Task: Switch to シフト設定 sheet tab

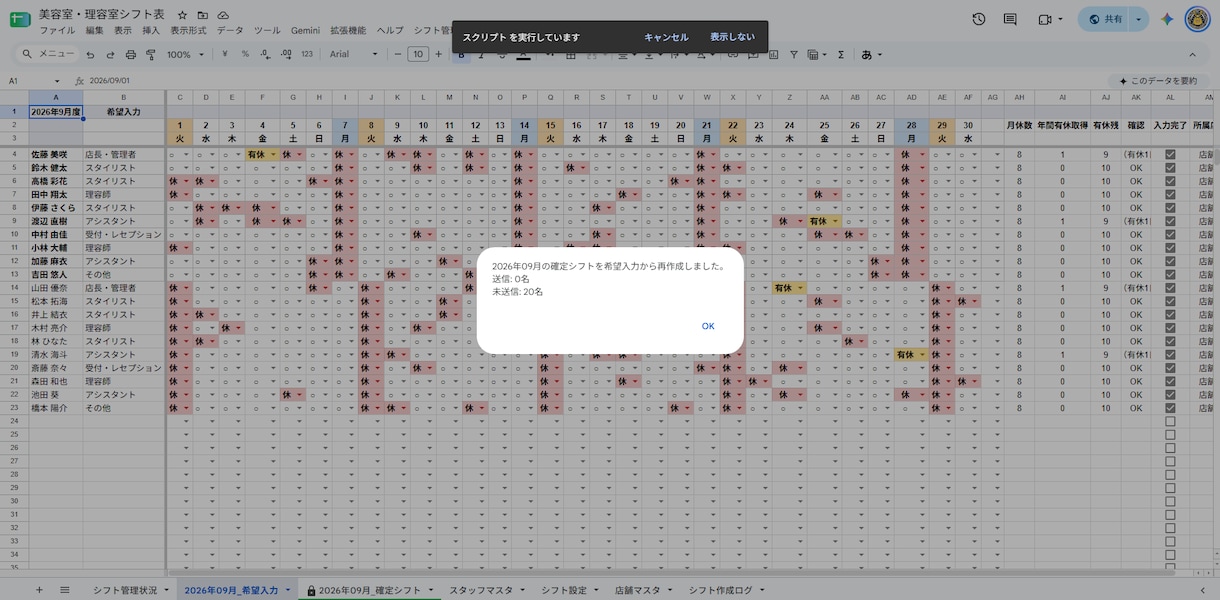Action: click(564, 590)
